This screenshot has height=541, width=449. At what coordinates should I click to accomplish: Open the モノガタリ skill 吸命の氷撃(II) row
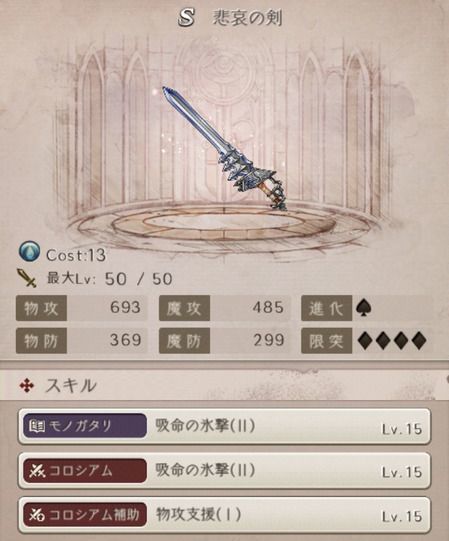[224, 426]
